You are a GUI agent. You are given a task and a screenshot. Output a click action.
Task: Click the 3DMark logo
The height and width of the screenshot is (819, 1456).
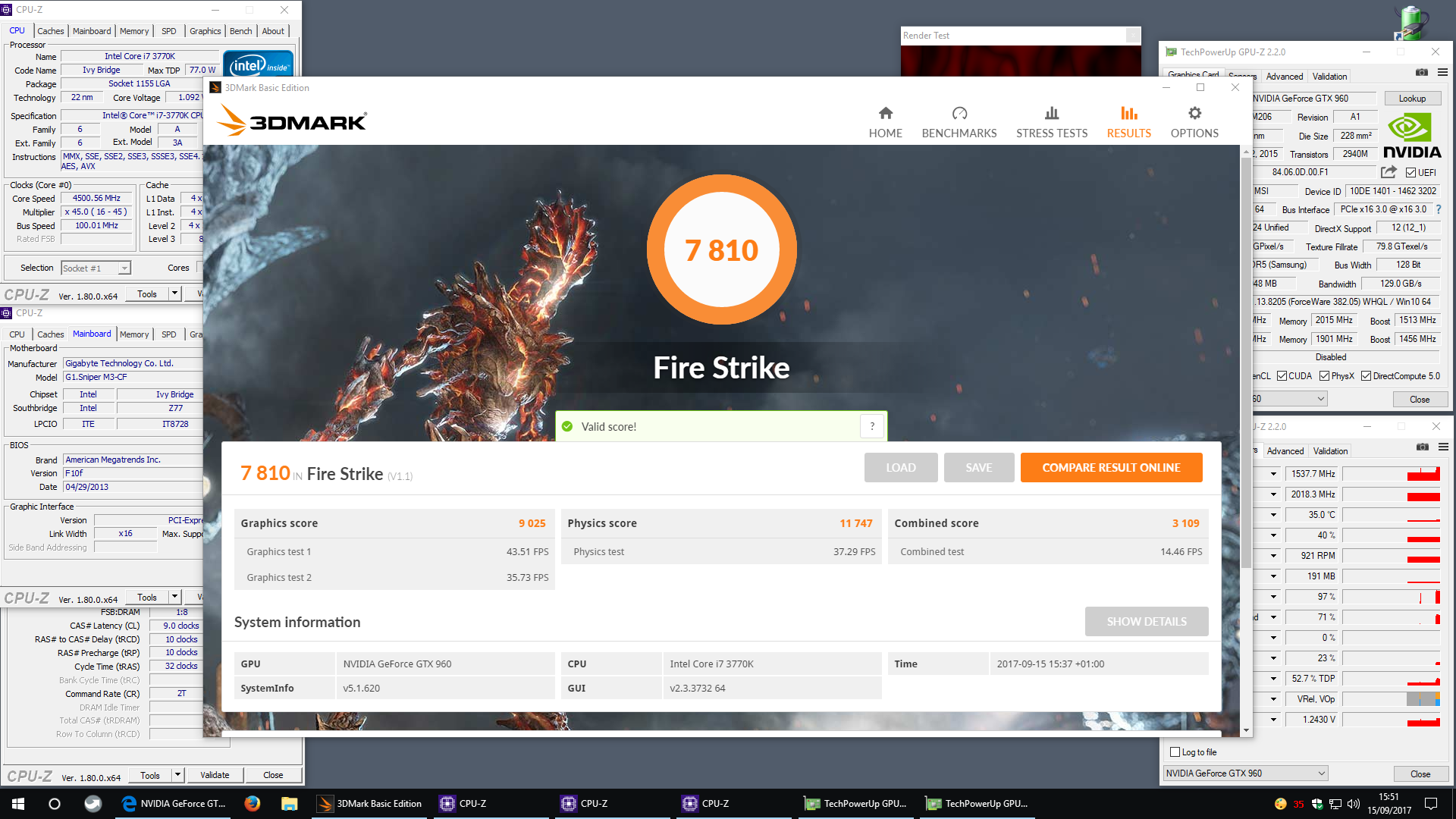coord(292,121)
